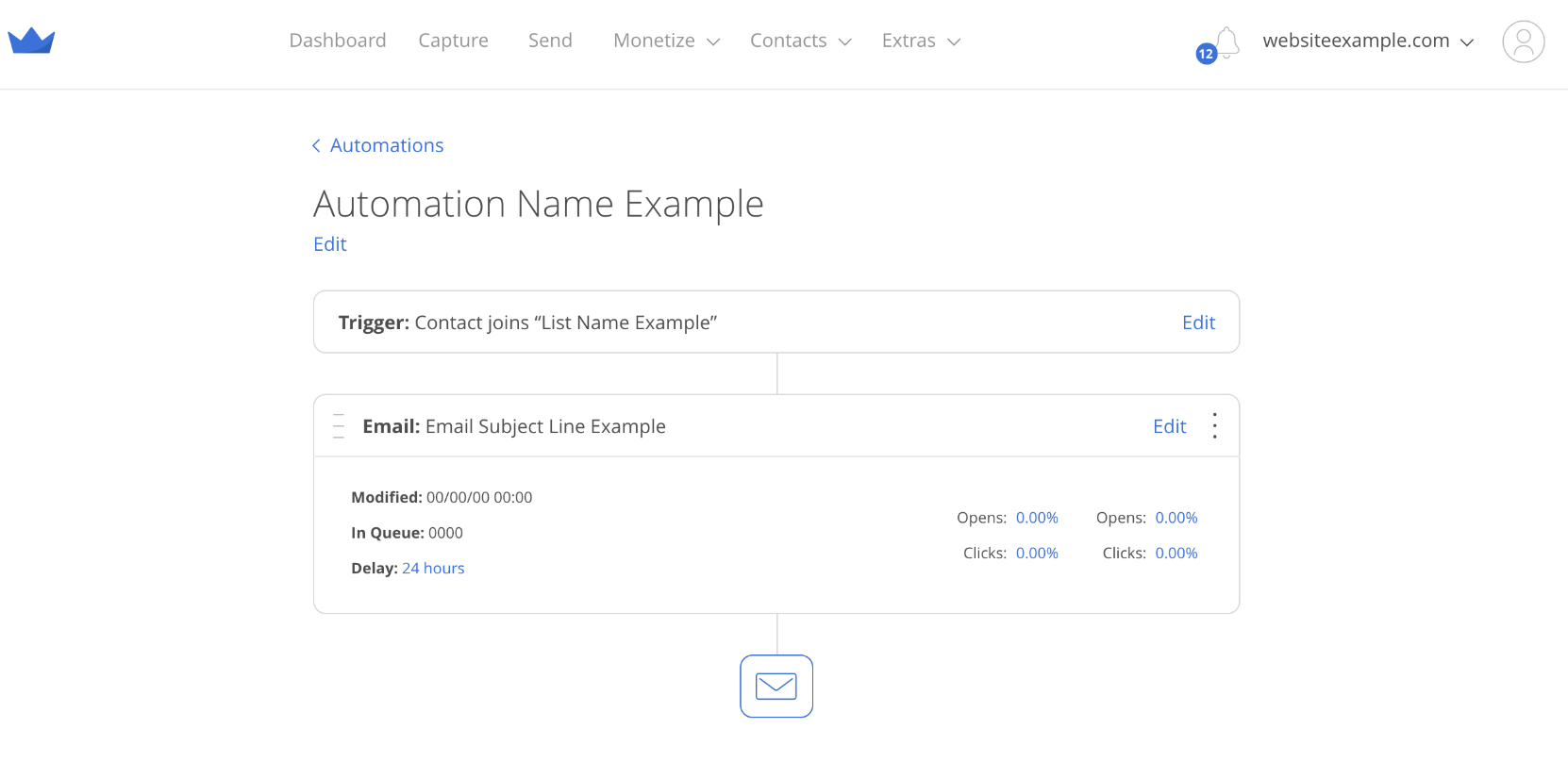The image size is (1568, 762).
Task: Click the second Opens 0.00% value
Action: [1176, 518]
